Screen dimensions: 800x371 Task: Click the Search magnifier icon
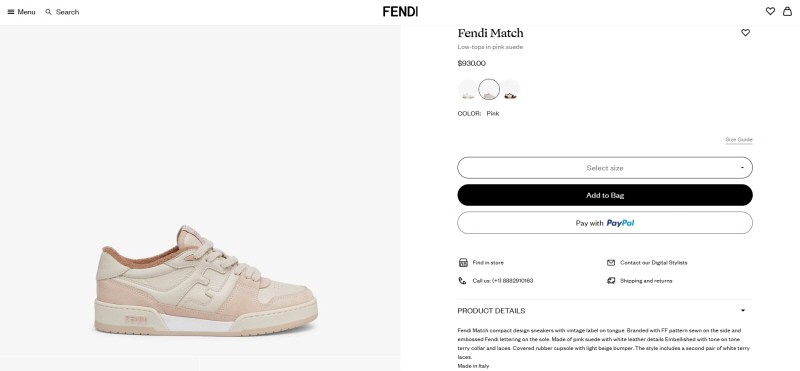48,12
